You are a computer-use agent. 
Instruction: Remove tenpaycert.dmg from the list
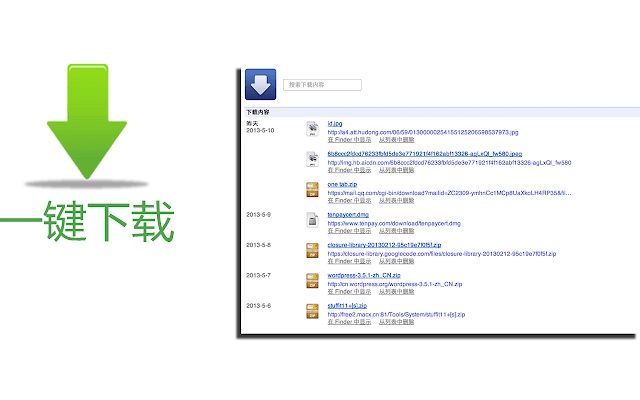[x=396, y=231]
